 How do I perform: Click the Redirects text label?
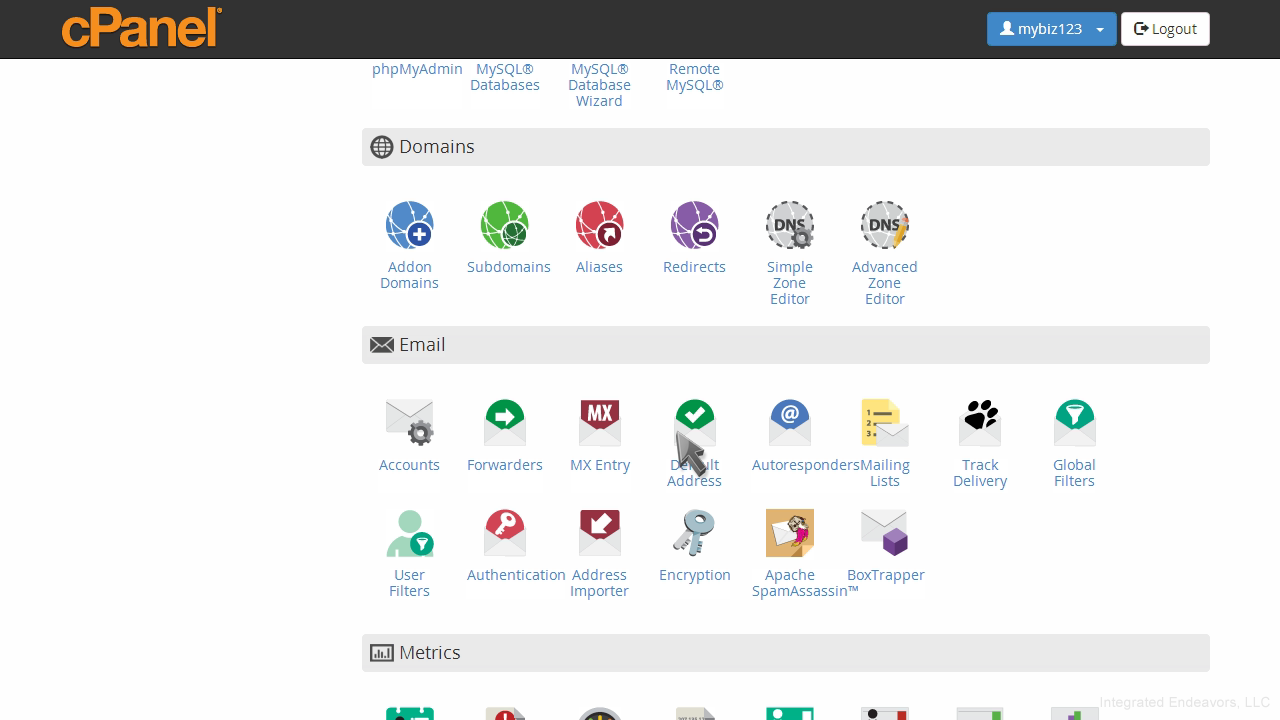point(694,267)
